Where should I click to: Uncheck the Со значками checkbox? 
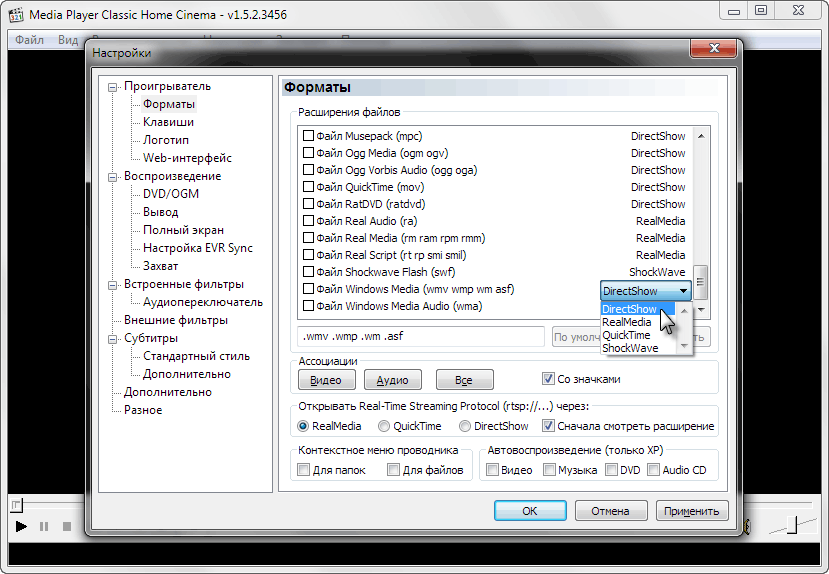coord(548,379)
